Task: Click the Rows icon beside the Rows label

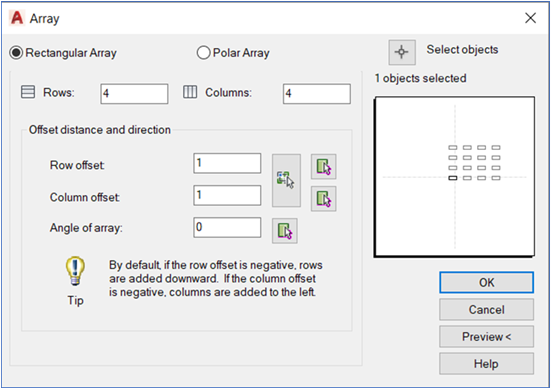Action: pos(28,92)
